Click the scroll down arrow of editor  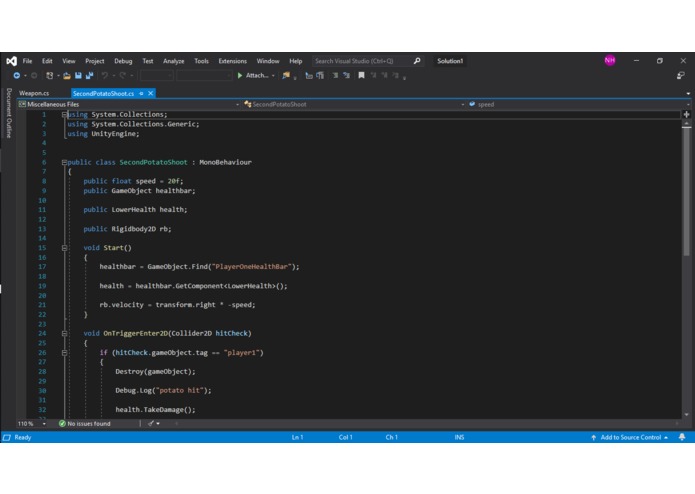[687, 415]
